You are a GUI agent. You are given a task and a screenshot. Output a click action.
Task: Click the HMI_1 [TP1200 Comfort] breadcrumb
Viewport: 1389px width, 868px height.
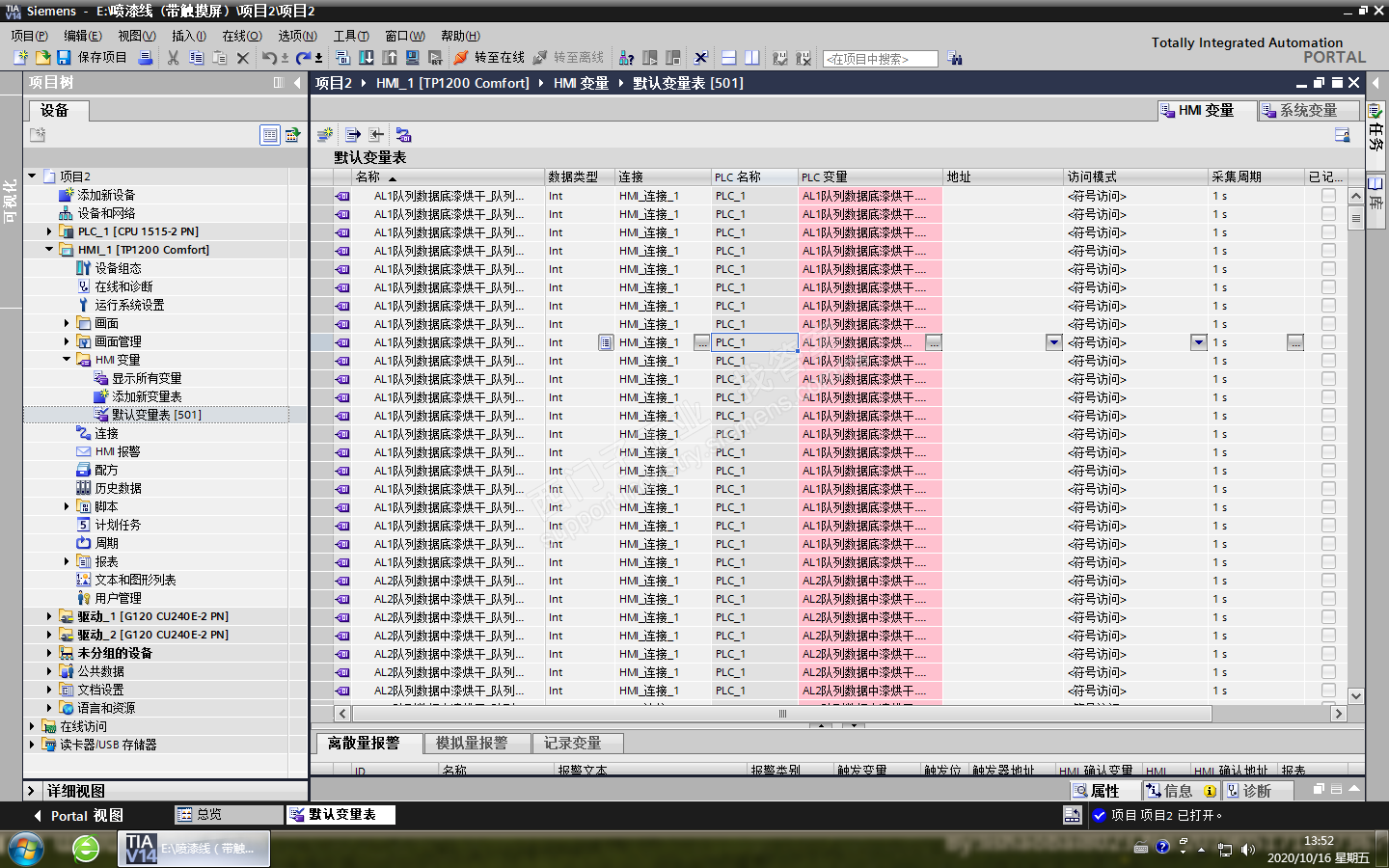(x=452, y=83)
